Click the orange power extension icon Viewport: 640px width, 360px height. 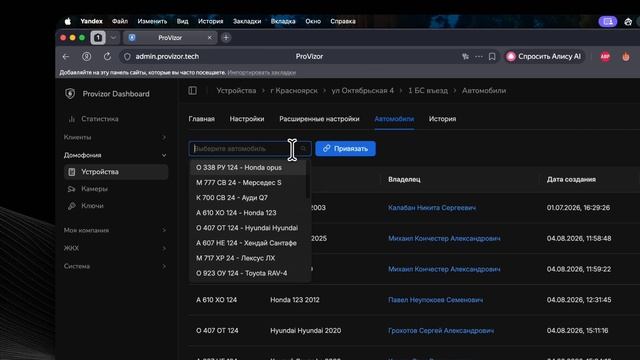point(626,57)
